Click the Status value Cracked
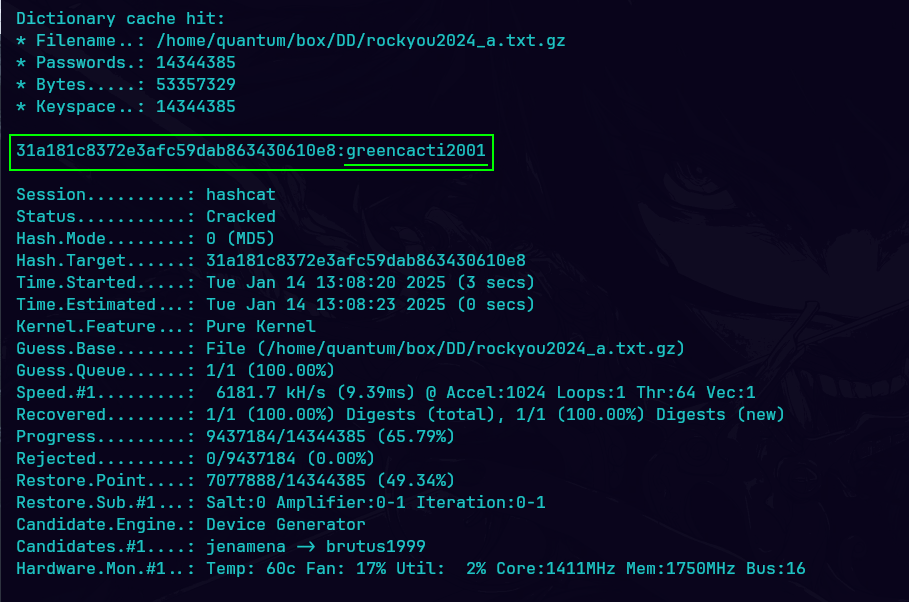The image size is (909, 602). [240, 216]
